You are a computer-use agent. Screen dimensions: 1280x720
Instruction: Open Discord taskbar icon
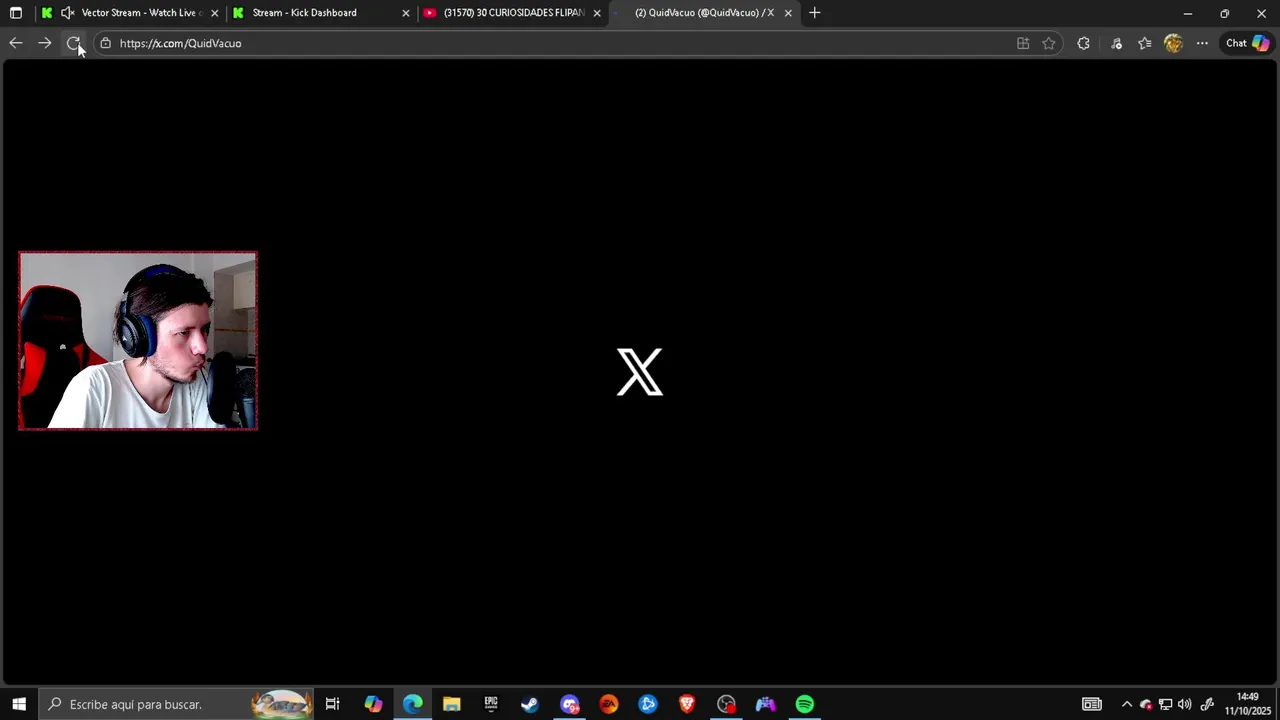coord(570,704)
